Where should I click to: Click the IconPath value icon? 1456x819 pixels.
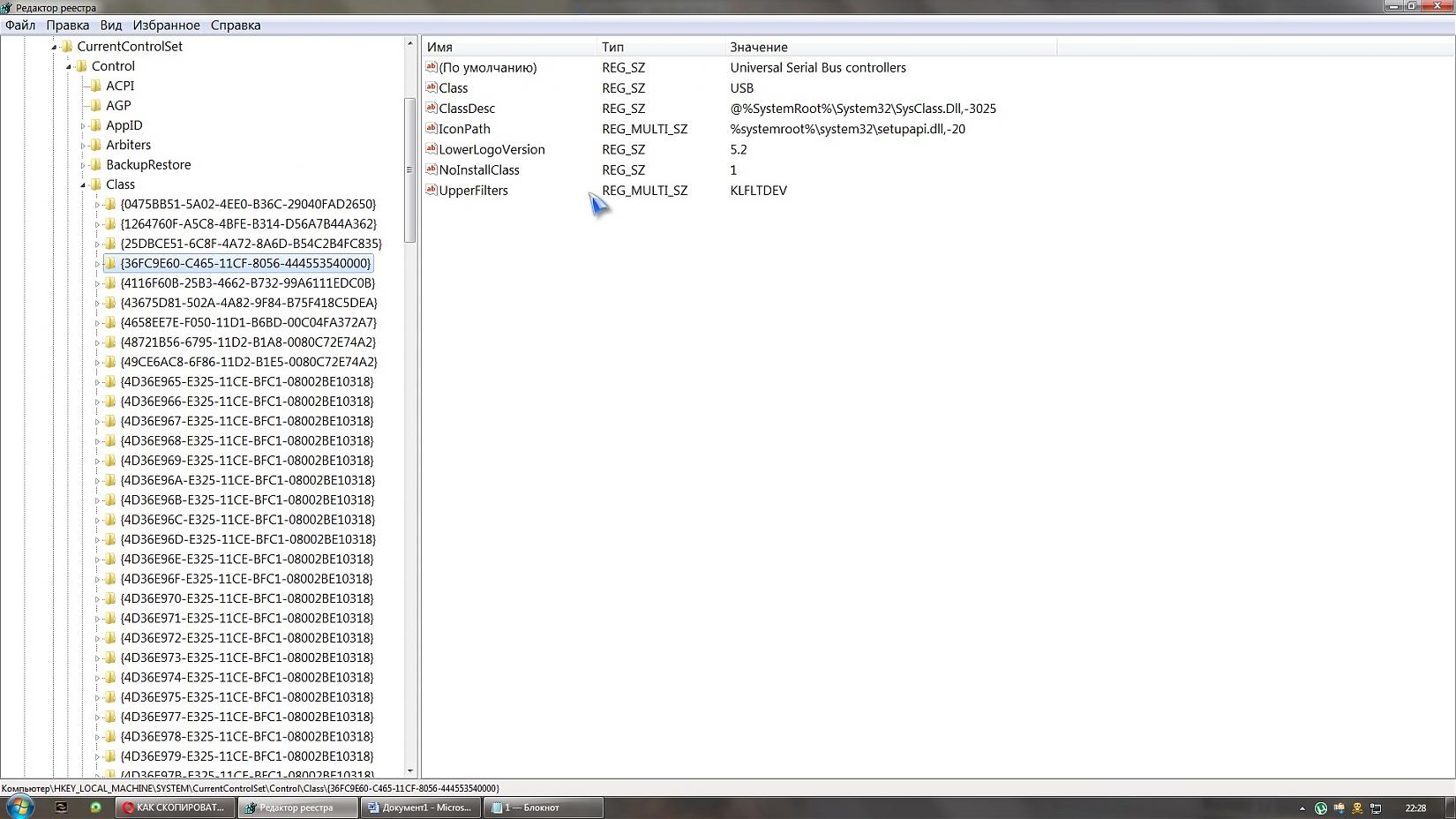click(x=432, y=128)
